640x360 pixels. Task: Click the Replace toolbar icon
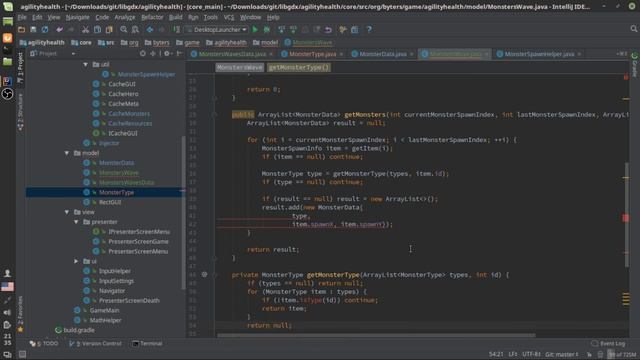pyautogui.click(x=136, y=29)
